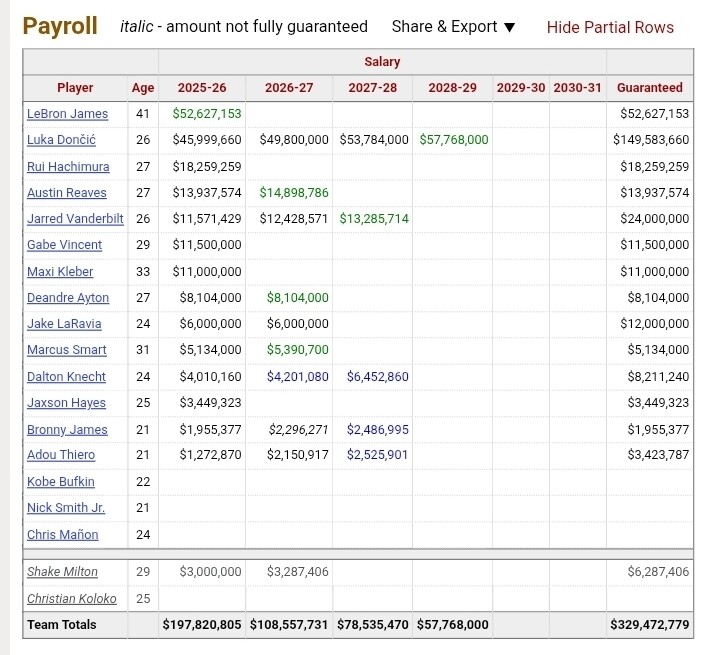
Task: Select Deandre Ayton player link
Action: (x=68, y=298)
